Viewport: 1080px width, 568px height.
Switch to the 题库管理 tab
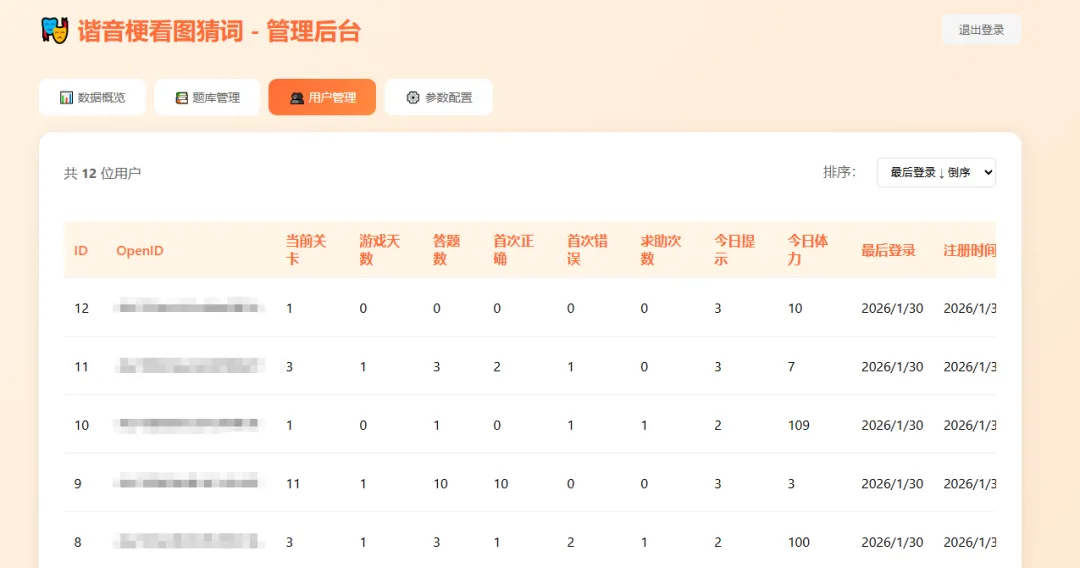(x=207, y=97)
